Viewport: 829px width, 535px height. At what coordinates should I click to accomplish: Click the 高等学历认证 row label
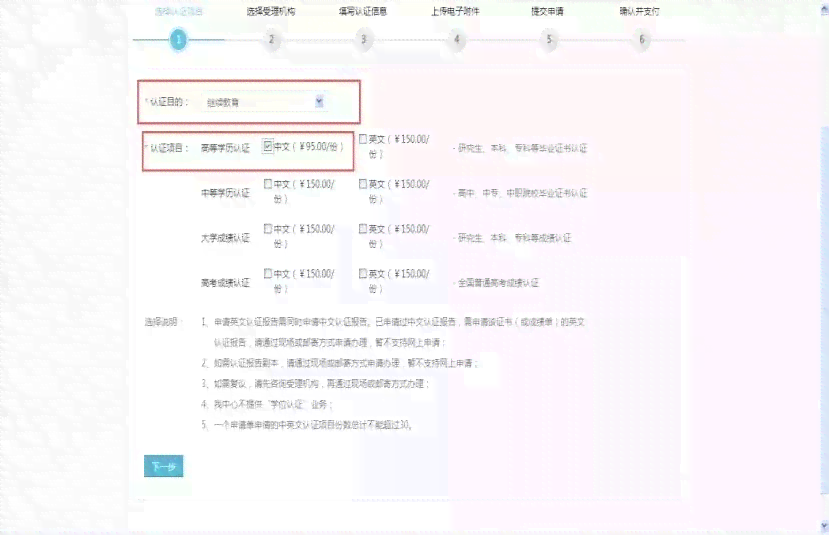point(225,149)
